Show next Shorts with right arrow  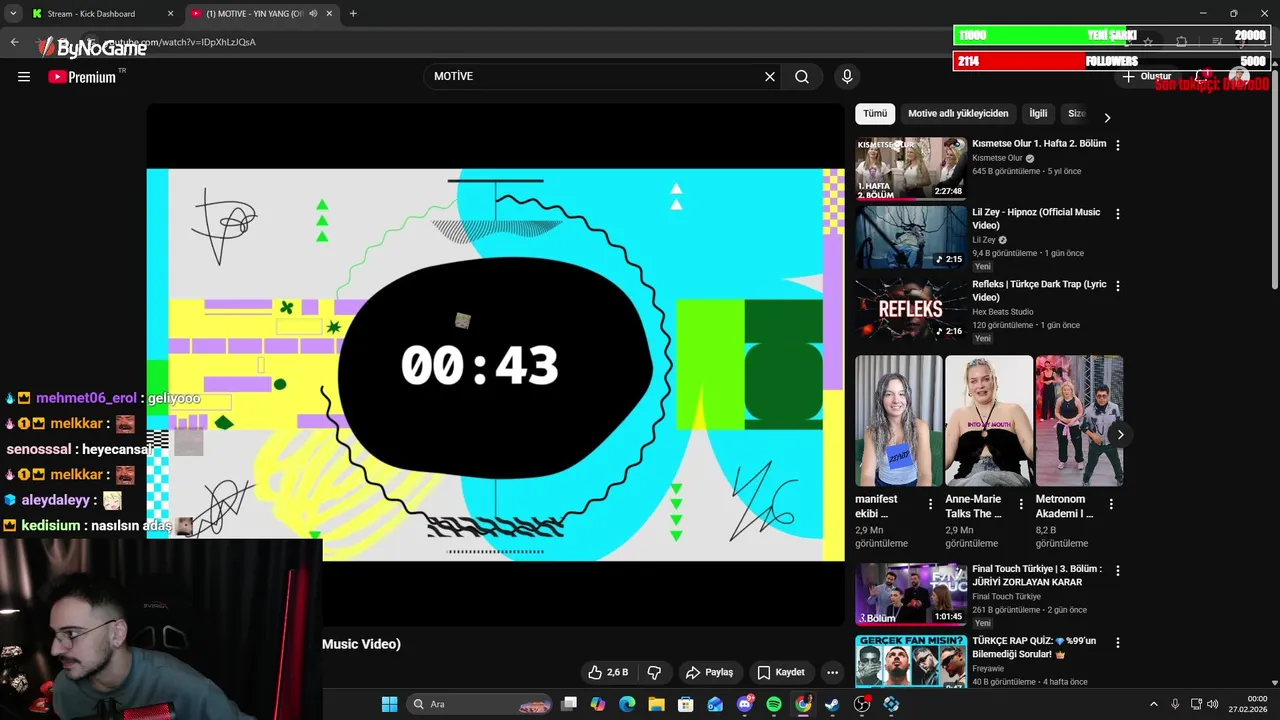(1120, 434)
